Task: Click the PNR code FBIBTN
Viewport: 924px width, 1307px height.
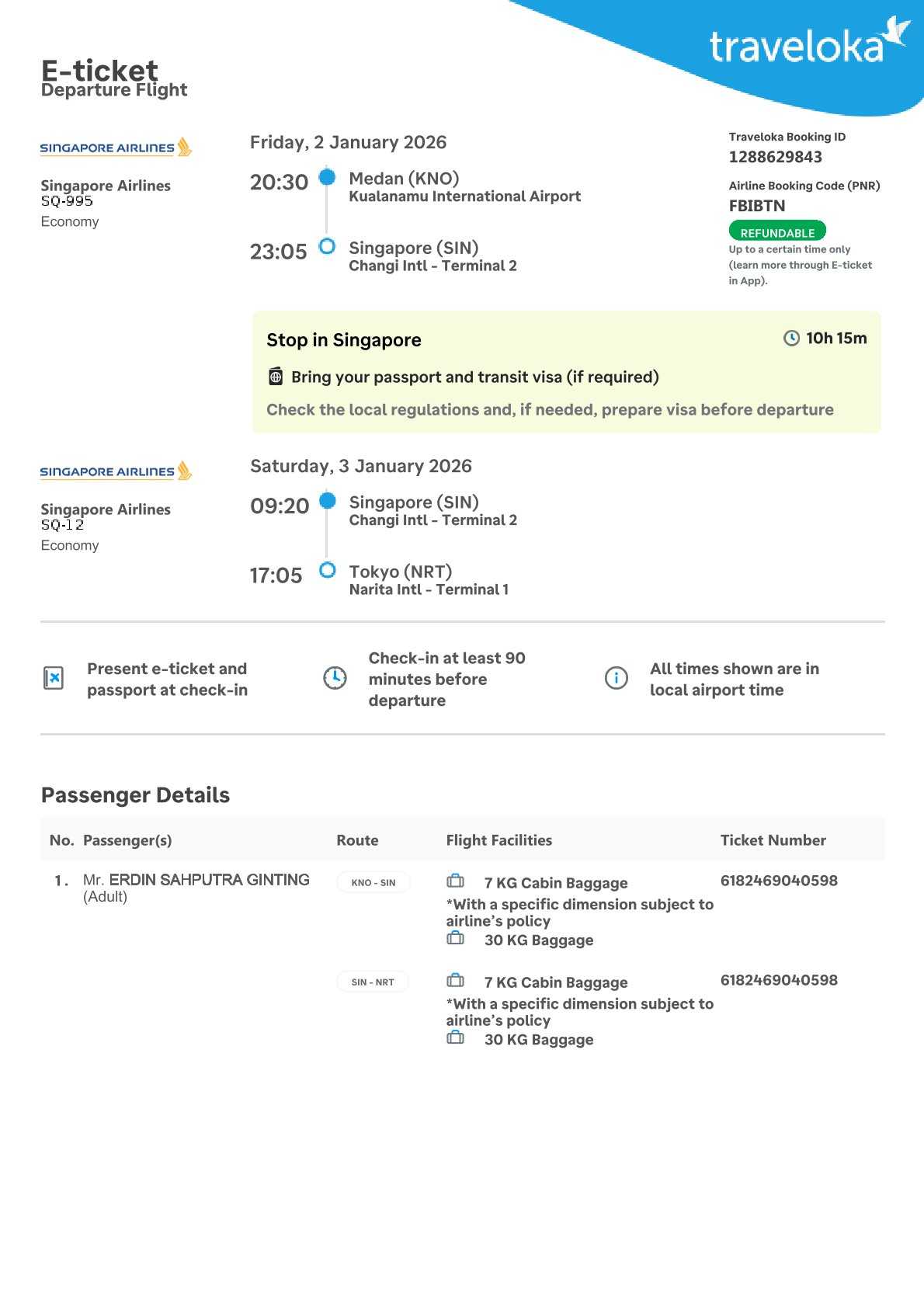Action: click(756, 206)
